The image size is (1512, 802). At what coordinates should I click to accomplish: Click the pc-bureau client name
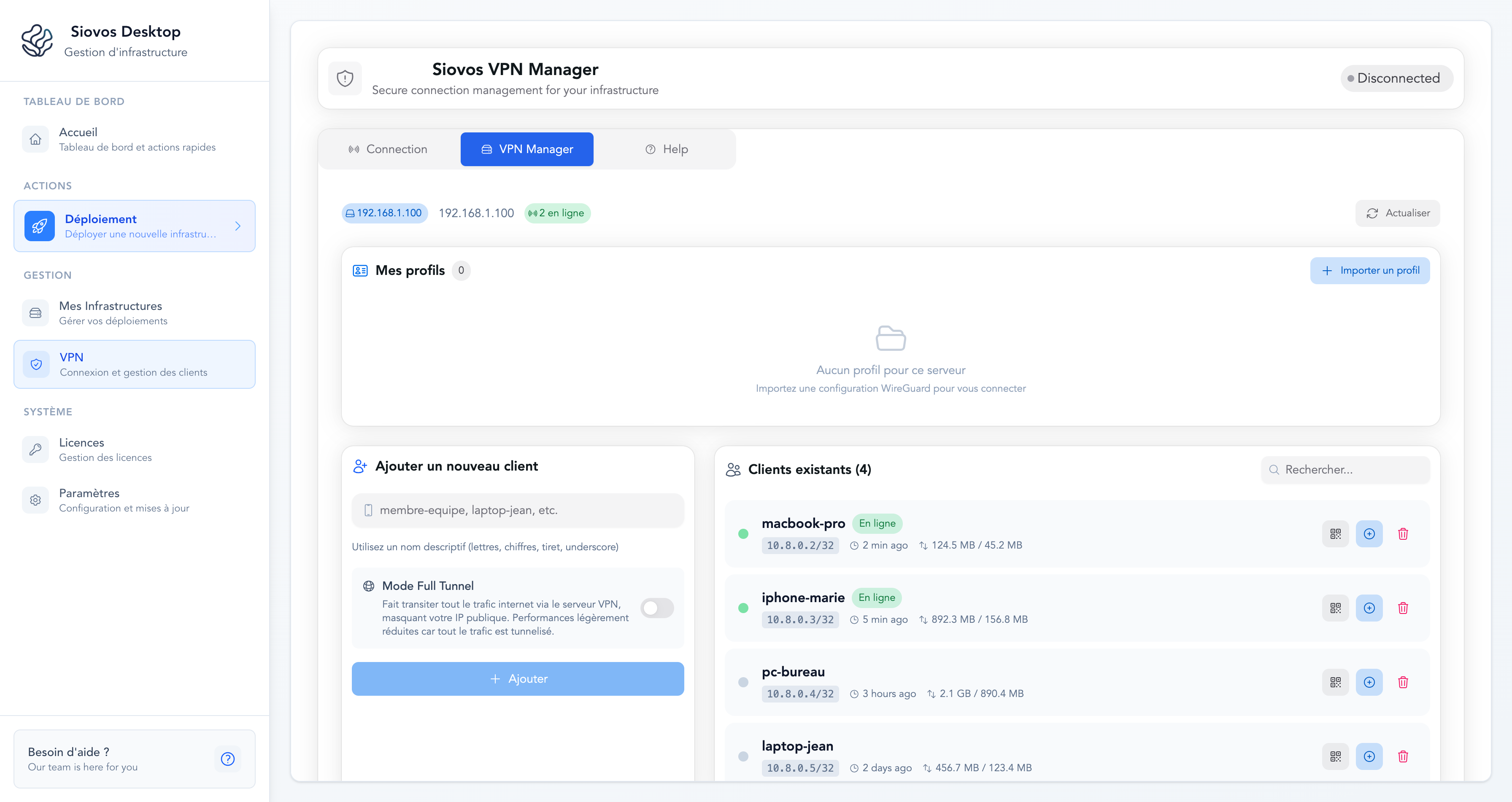click(x=793, y=672)
